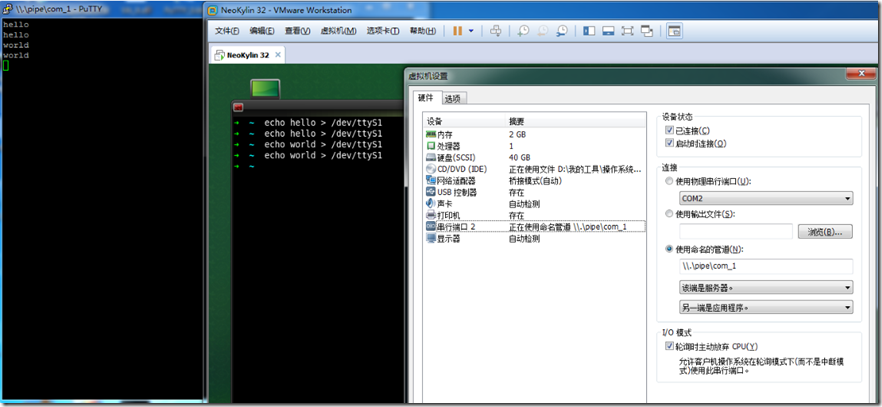The image size is (882, 407).
Task: Click the send Ctrl+Alt+Del toolbar icon
Action: (496, 31)
